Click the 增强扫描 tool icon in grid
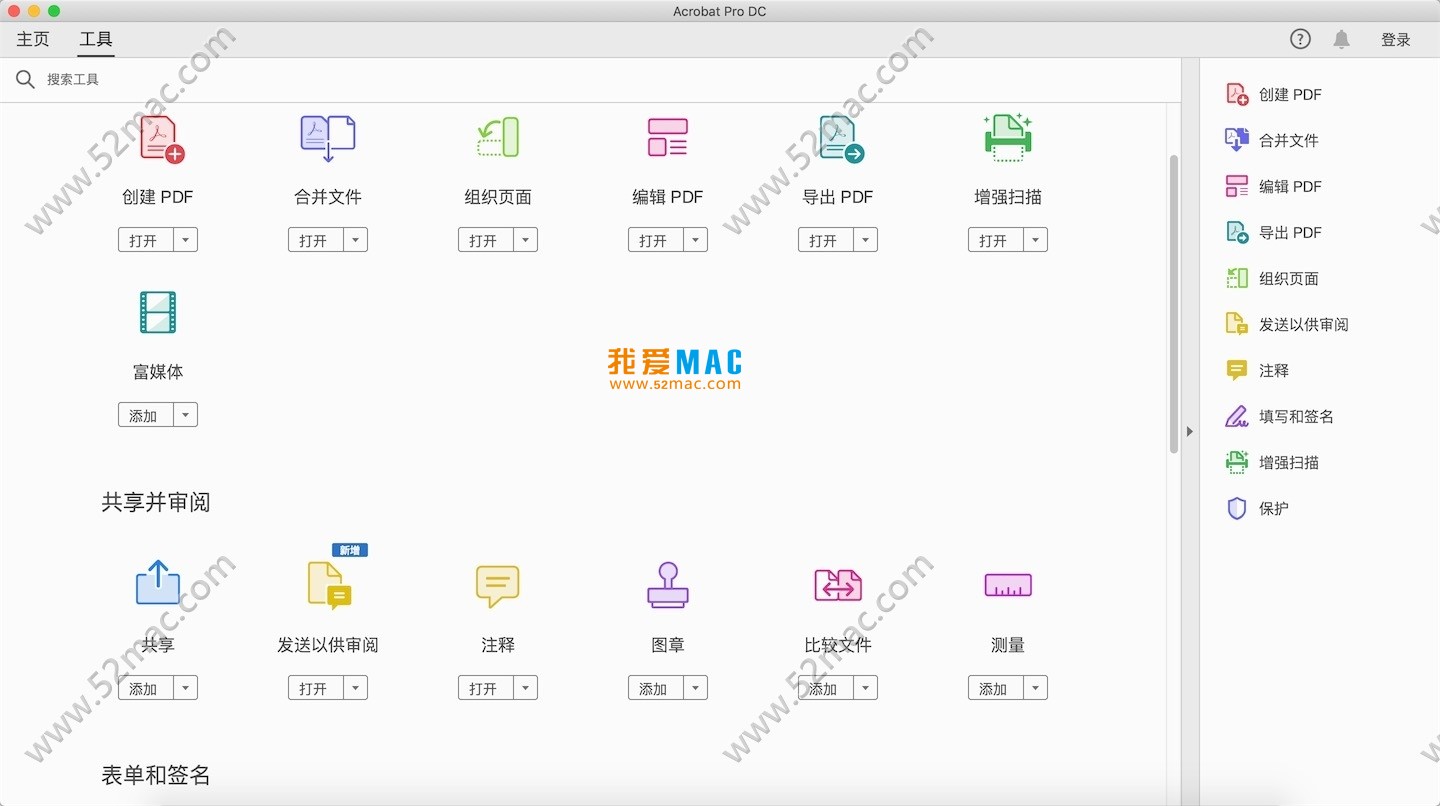Image resolution: width=1440 pixels, height=806 pixels. tap(1008, 137)
